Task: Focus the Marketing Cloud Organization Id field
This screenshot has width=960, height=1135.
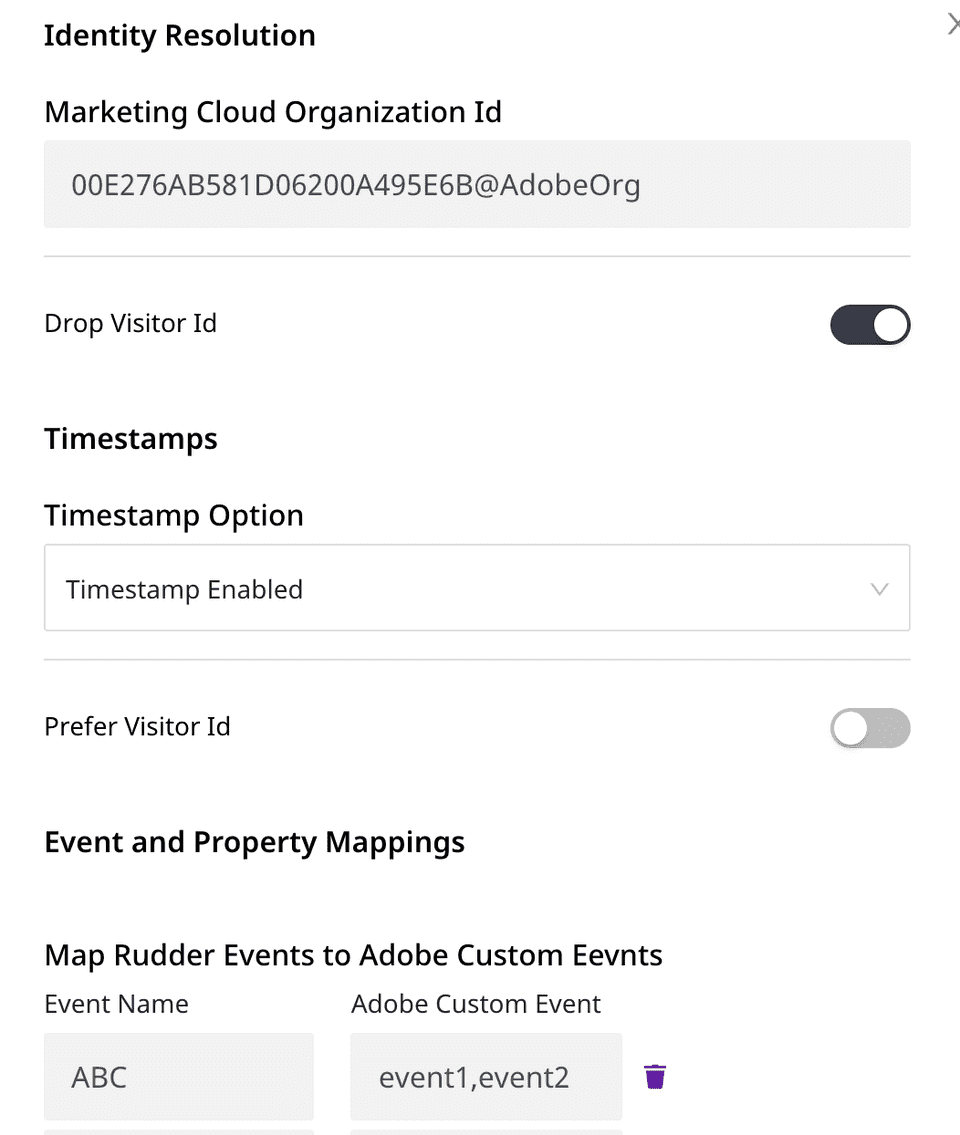Action: click(477, 185)
